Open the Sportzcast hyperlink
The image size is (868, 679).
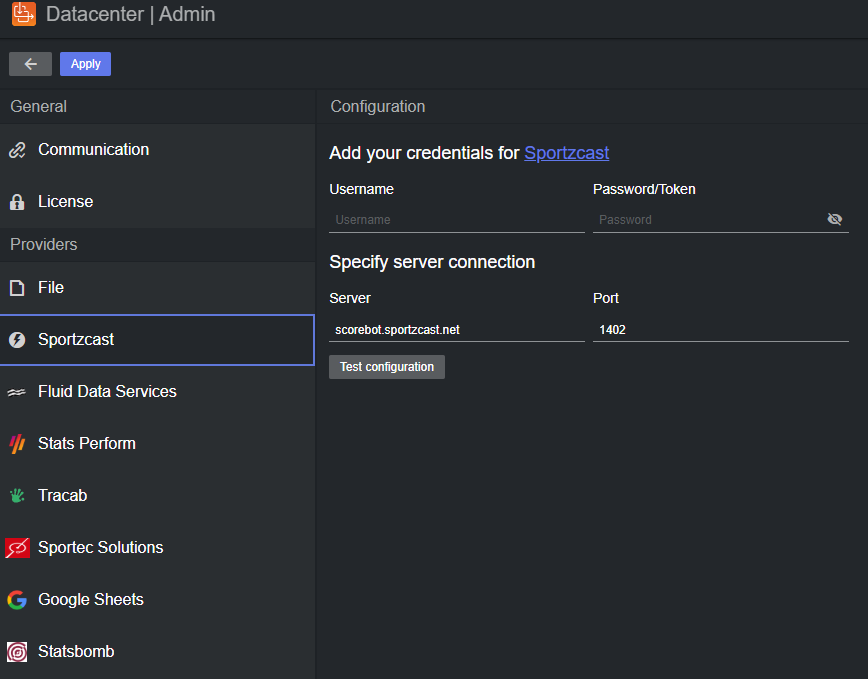point(566,153)
